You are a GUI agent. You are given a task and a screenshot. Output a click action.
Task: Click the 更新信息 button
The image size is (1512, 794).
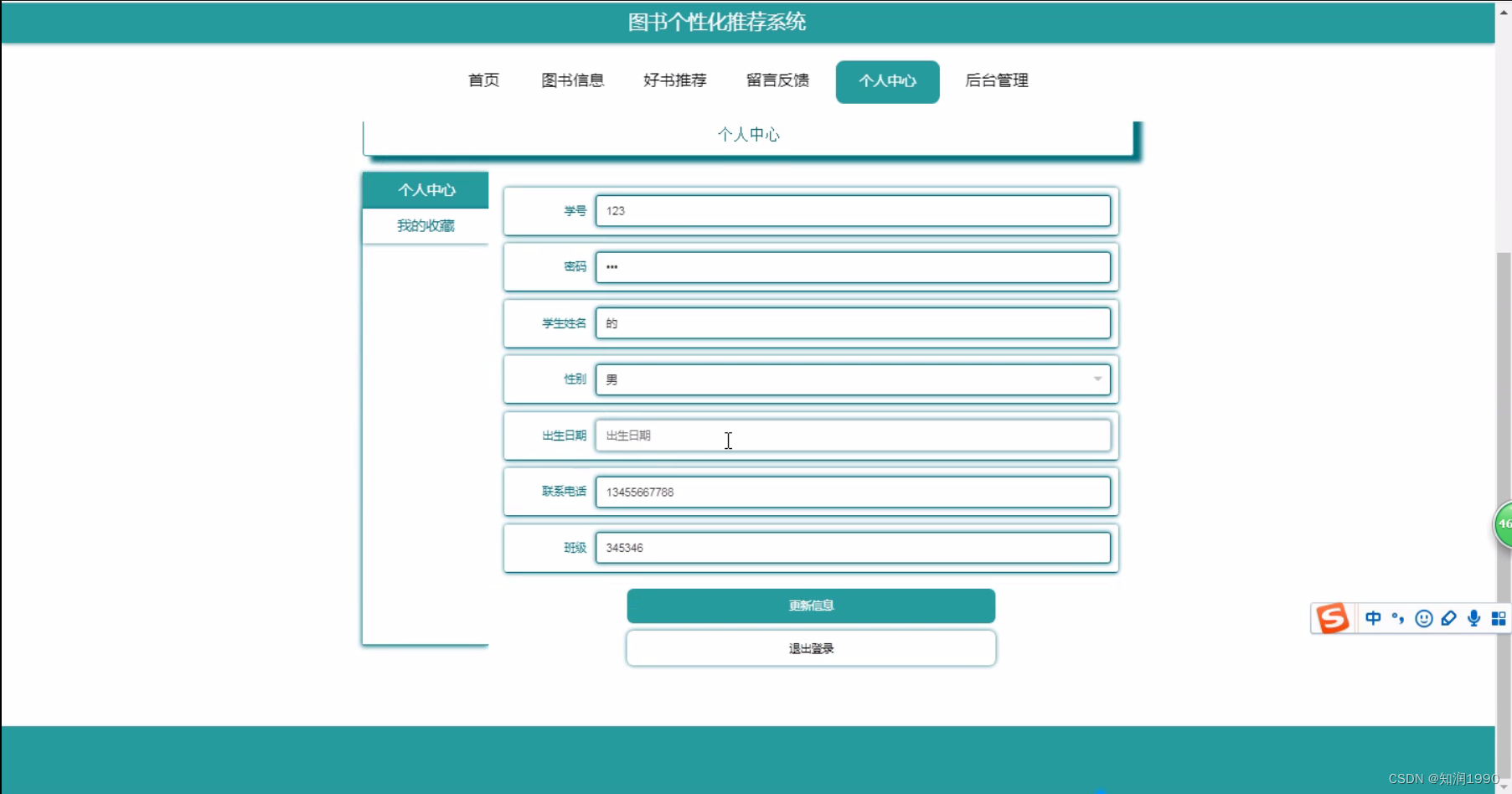811,606
